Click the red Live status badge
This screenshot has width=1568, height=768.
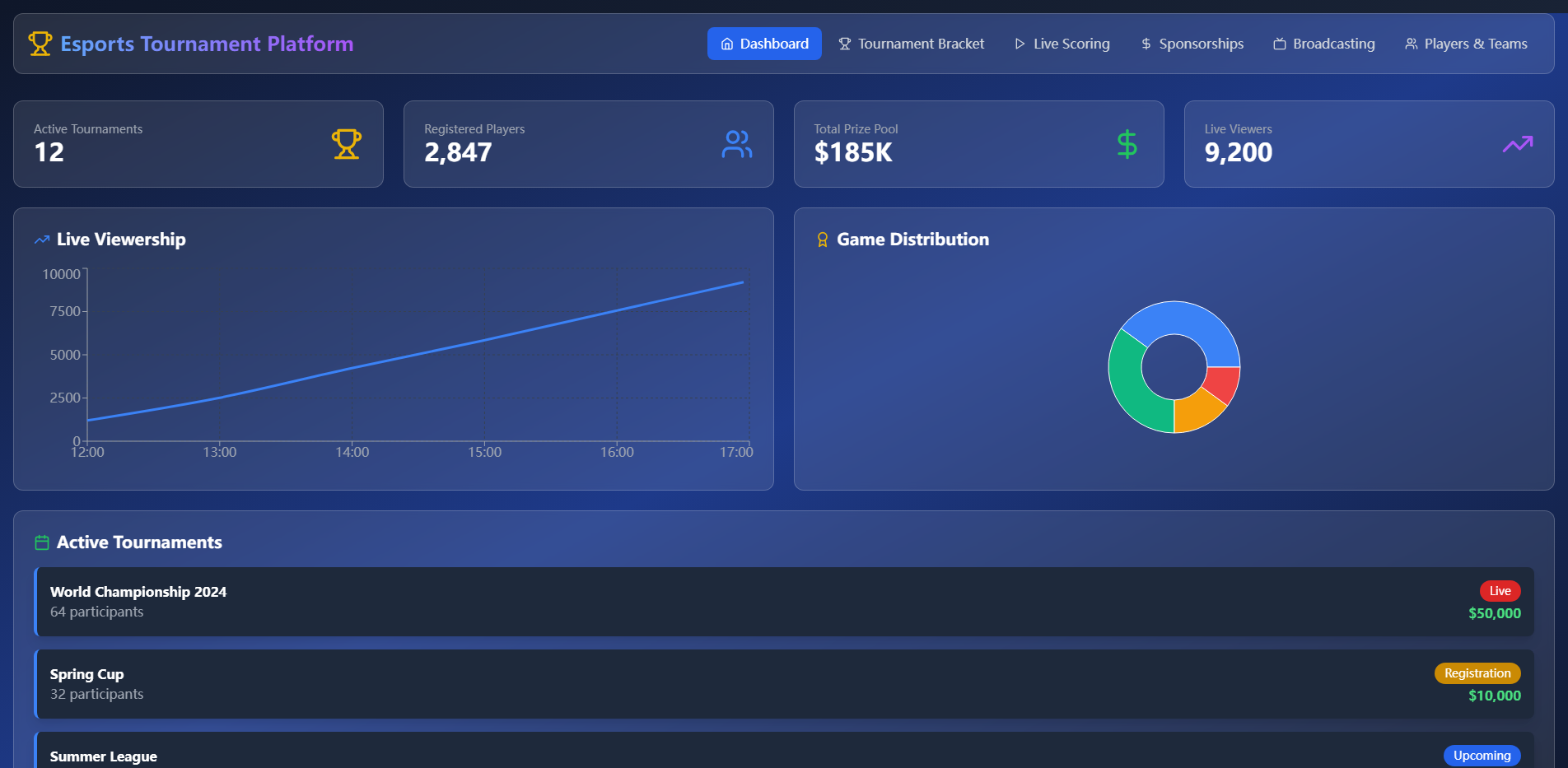pyautogui.click(x=1500, y=591)
